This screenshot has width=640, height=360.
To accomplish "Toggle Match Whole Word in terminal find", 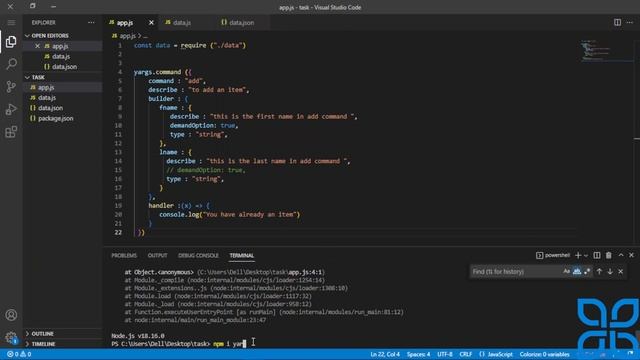I will (577, 271).
